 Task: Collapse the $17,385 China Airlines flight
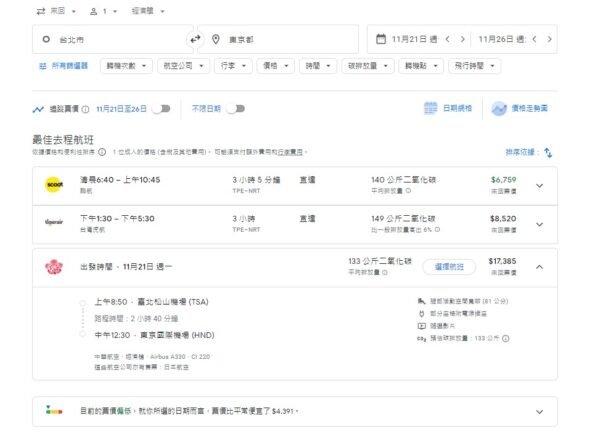click(540, 267)
